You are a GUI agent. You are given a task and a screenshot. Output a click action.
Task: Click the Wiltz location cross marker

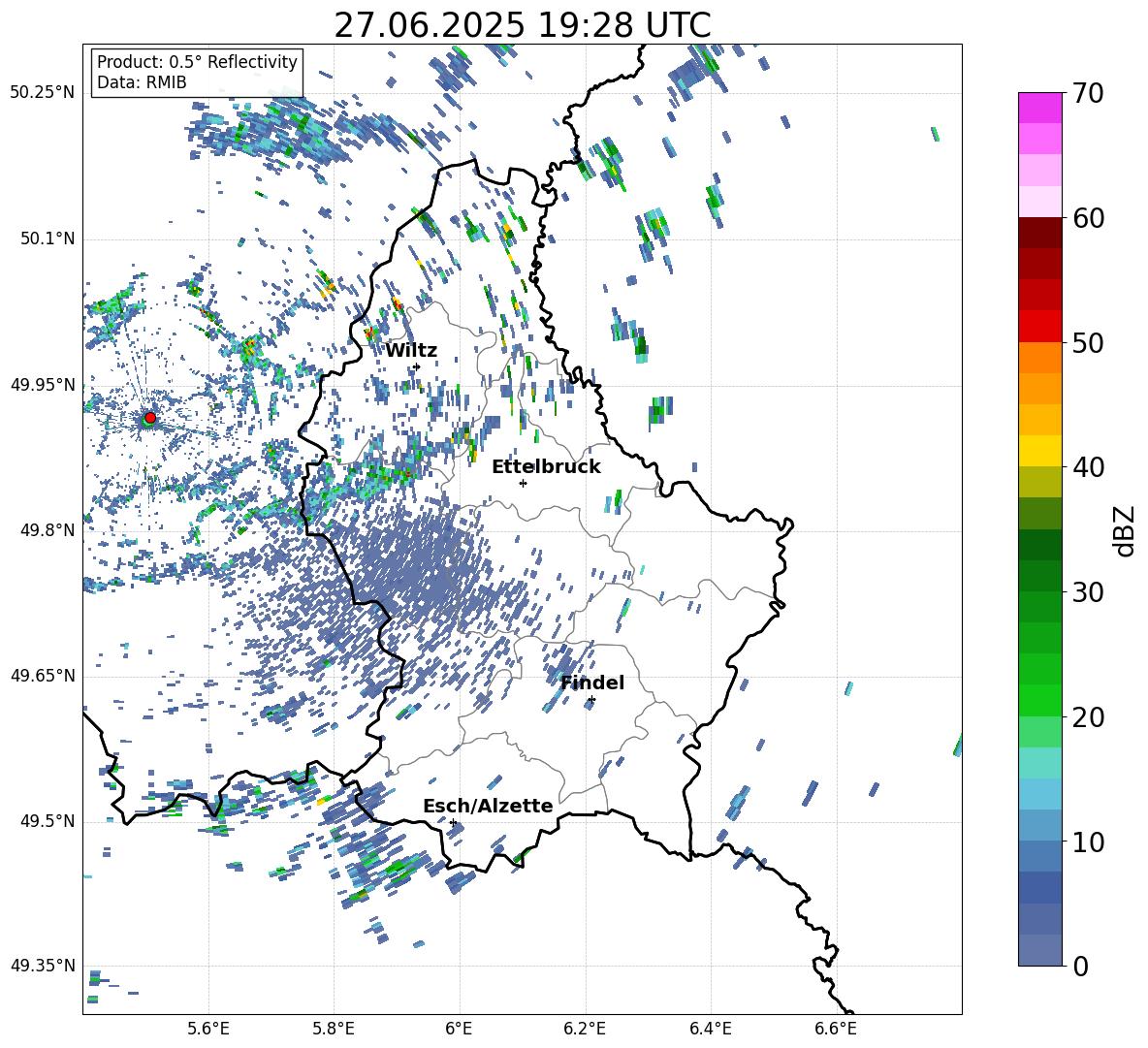coord(417,366)
